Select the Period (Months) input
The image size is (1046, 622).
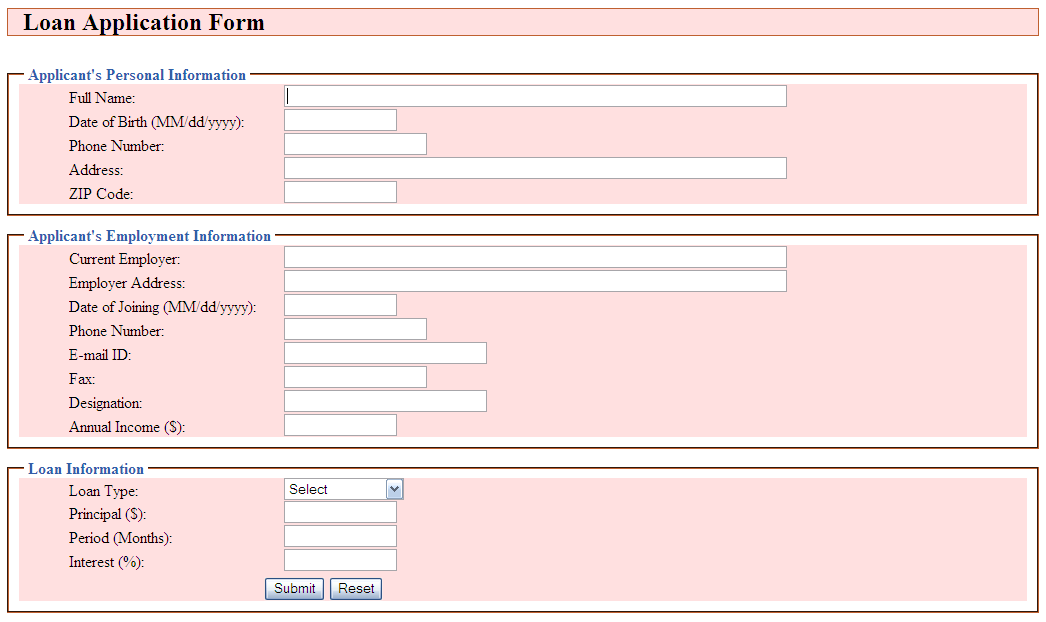pos(340,536)
